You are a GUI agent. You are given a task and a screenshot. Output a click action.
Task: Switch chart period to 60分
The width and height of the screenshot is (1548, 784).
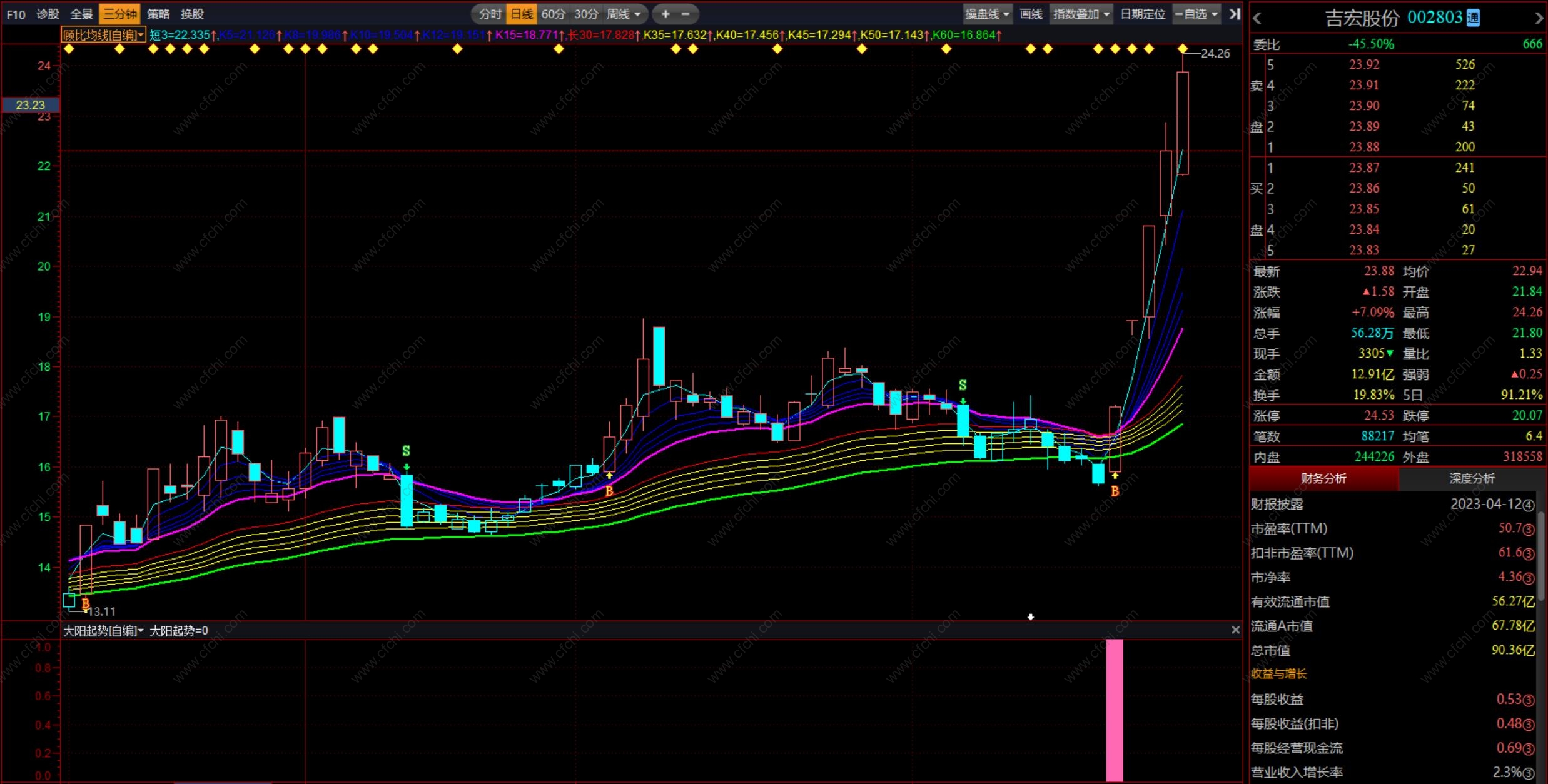pos(553,14)
